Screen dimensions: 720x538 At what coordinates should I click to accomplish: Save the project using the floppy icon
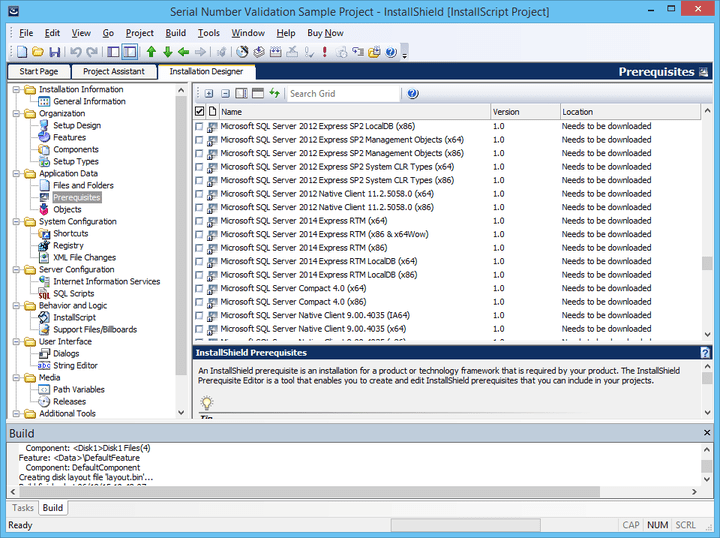55,52
